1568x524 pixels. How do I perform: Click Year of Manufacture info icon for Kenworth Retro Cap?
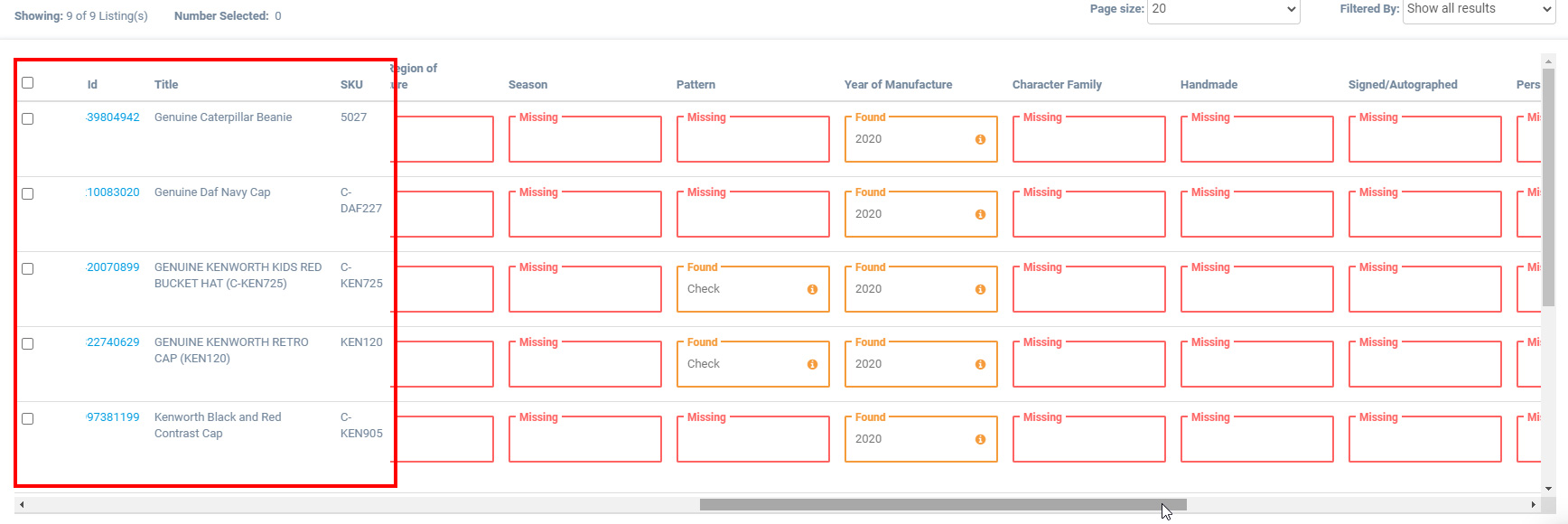pos(980,364)
